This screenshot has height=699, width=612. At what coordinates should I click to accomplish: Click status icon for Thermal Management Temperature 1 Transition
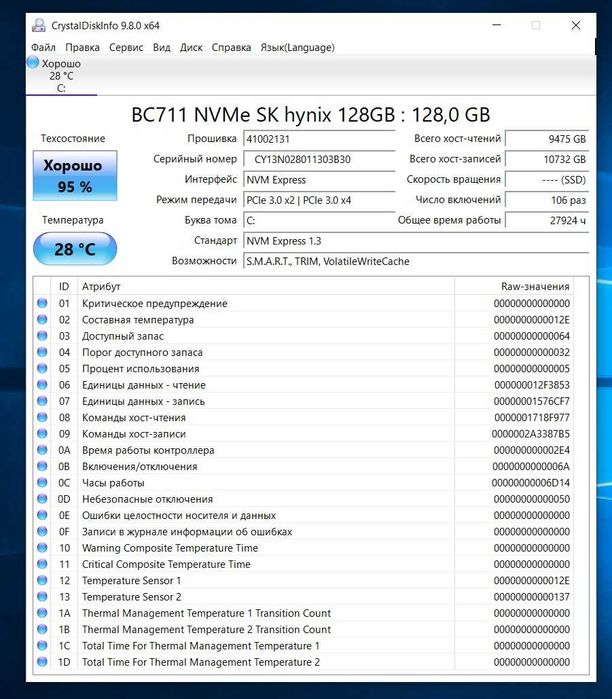[x=42, y=613]
